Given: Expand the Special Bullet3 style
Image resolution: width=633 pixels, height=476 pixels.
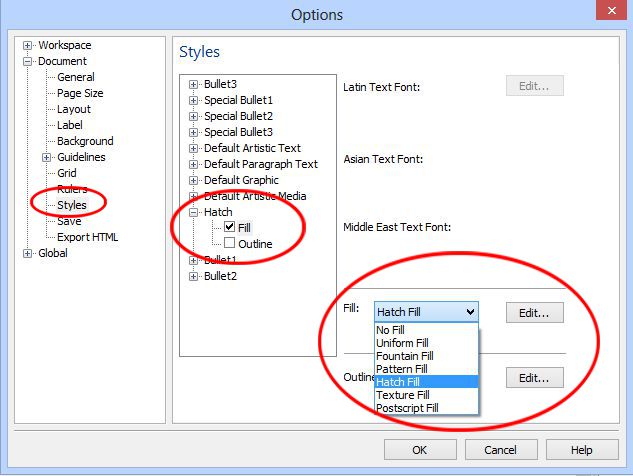Looking at the screenshot, I should pyautogui.click(x=193, y=132).
